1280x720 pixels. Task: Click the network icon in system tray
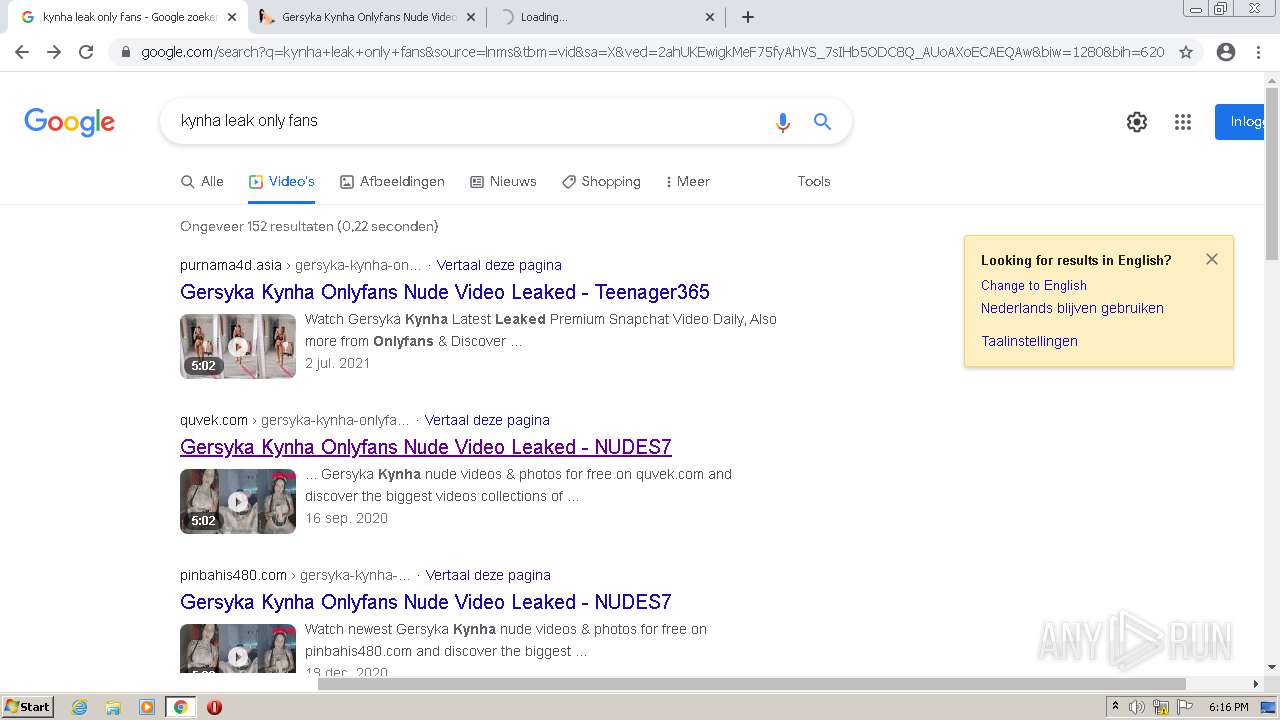pyautogui.click(x=1161, y=707)
